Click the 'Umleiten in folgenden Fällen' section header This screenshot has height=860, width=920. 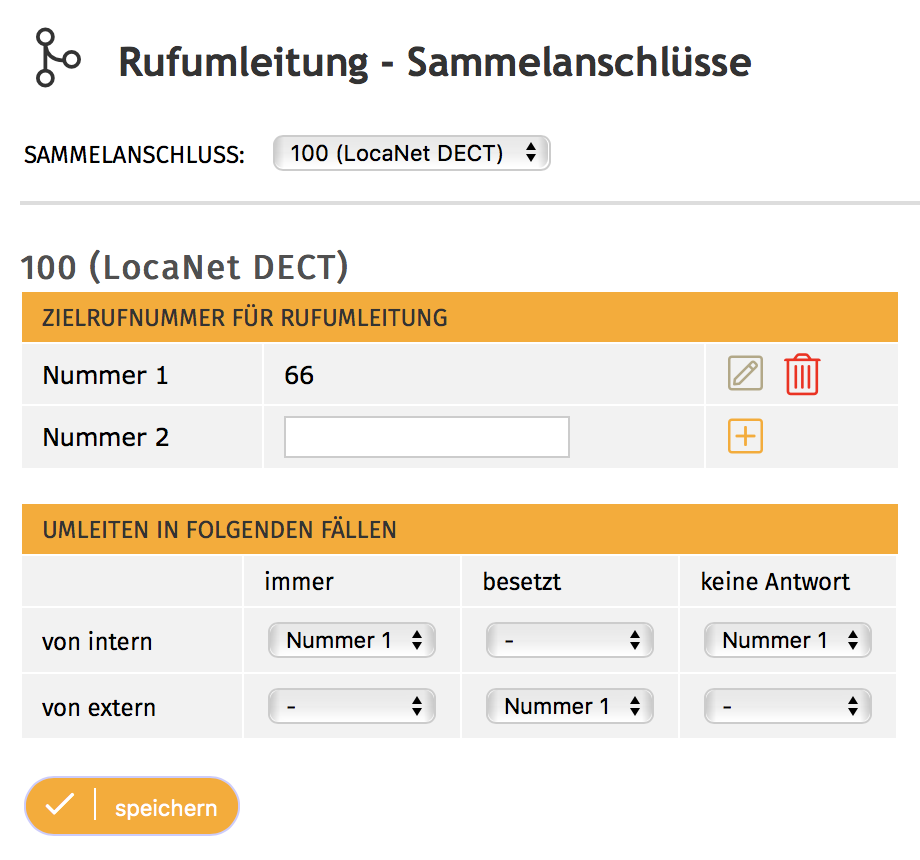tap(219, 530)
